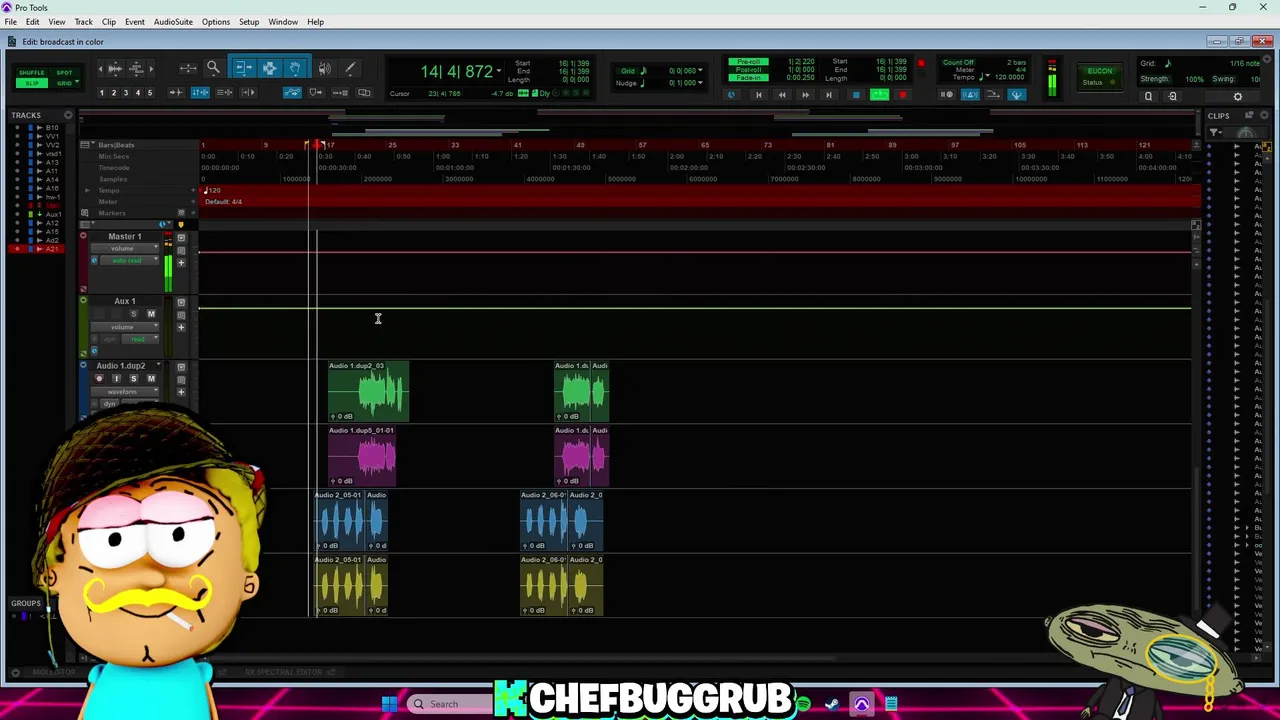Click the Aux 1 track Solo button
The image size is (1280, 720).
point(133,314)
